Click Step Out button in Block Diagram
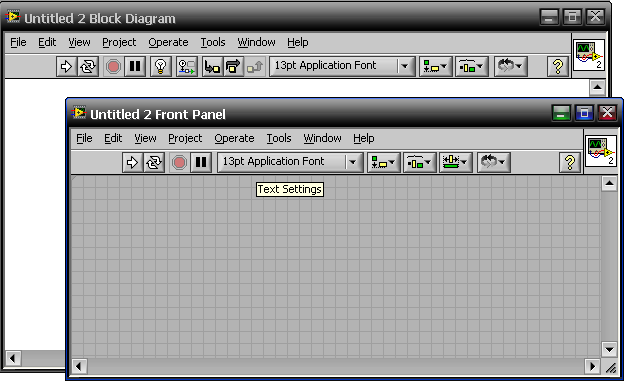 click(x=254, y=66)
